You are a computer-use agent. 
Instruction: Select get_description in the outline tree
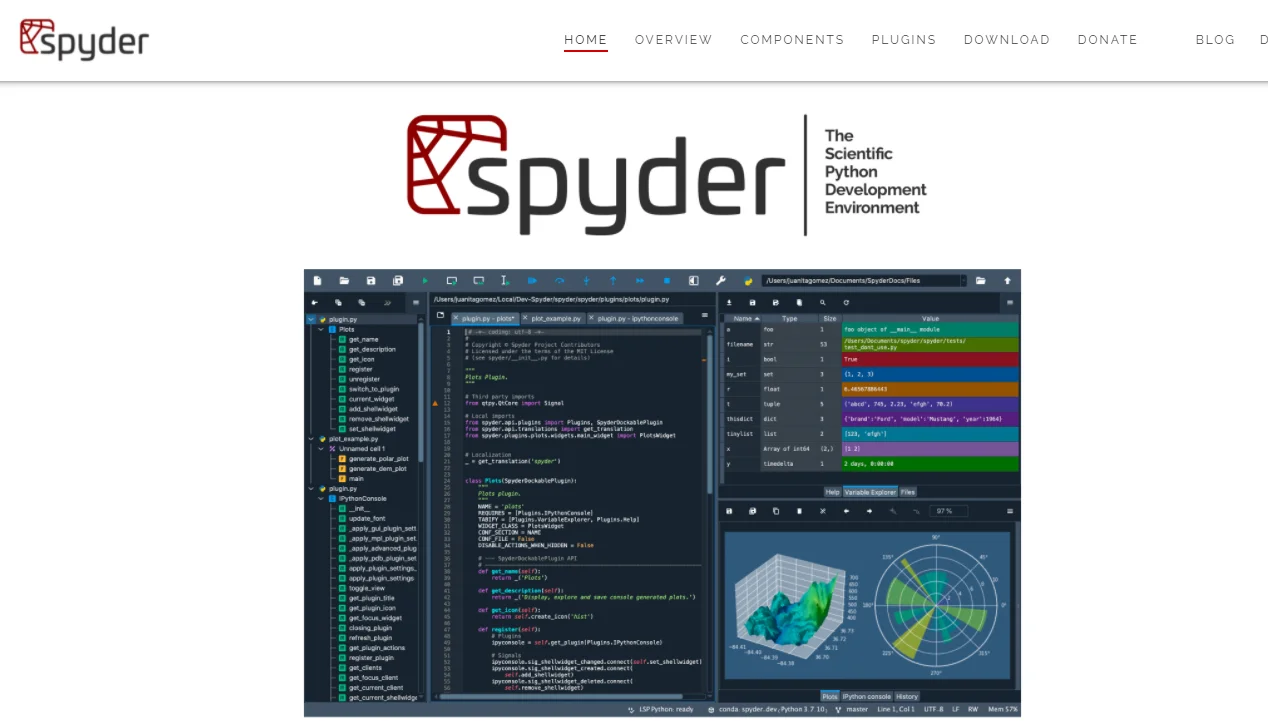pos(372,349)
